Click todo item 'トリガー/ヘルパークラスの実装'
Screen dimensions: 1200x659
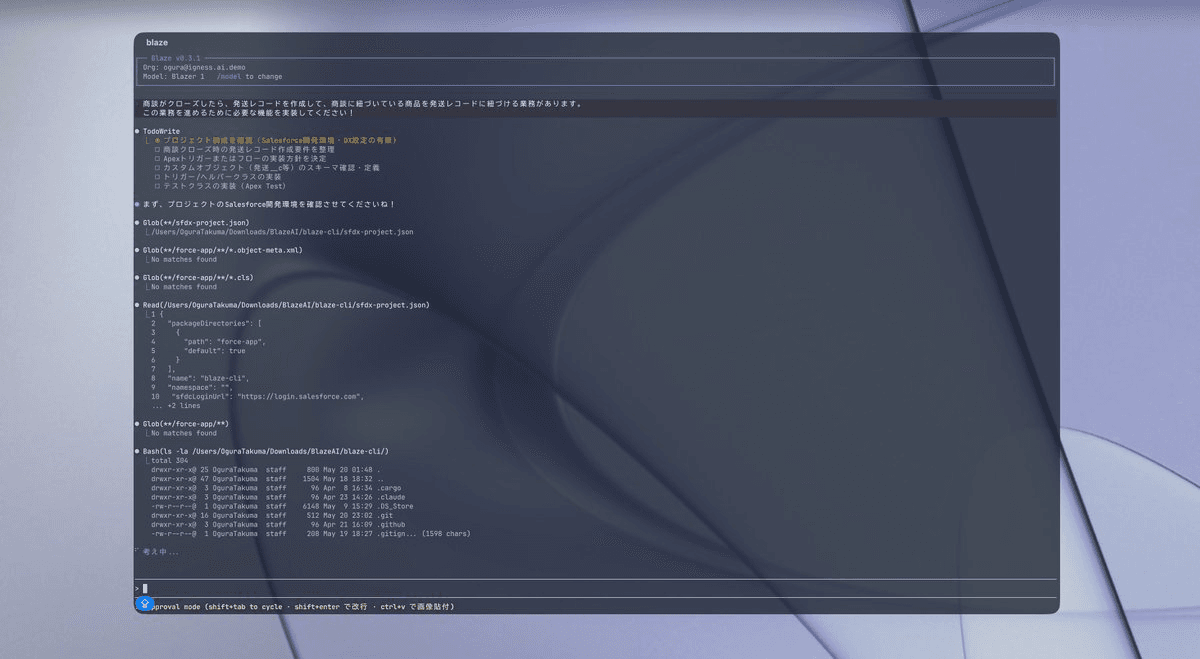tap(218, 177)
